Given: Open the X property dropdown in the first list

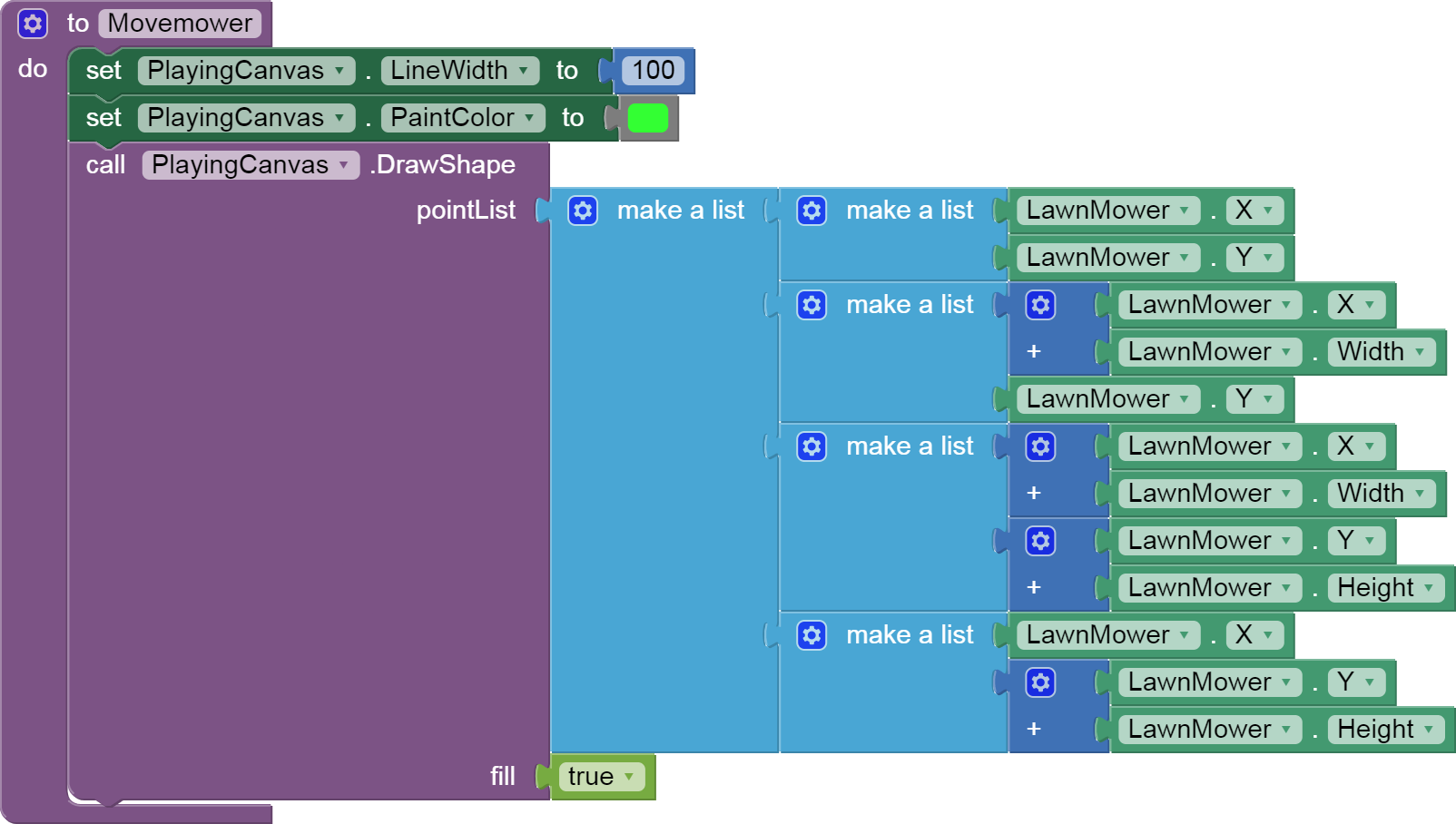Looking at the screenshot, I should pos(1255,211).
